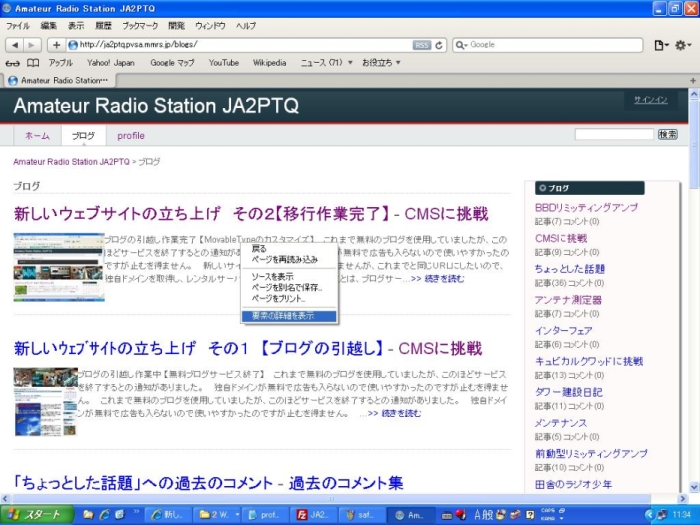700x525 pixels.
Task: Reload the page using the refresh icon
Action: [x=439, y=45]
